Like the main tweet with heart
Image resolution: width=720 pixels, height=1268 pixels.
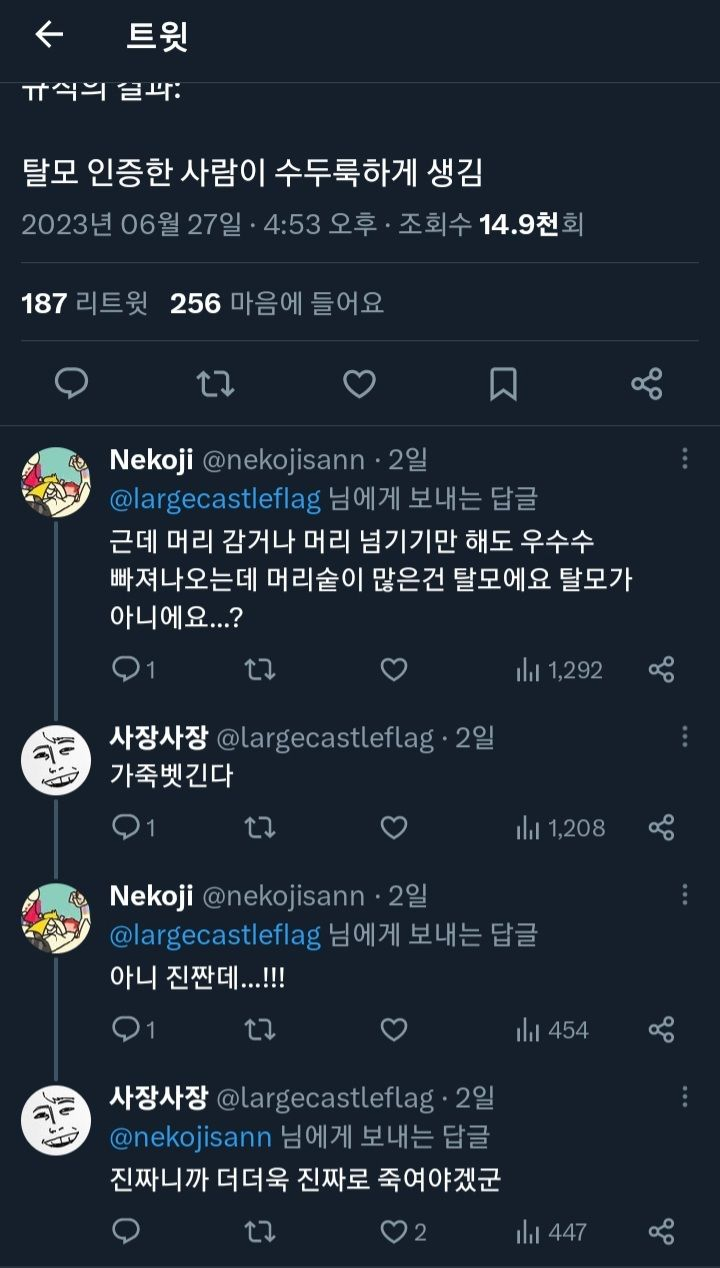pyautogui.click(x=359, y=383)
